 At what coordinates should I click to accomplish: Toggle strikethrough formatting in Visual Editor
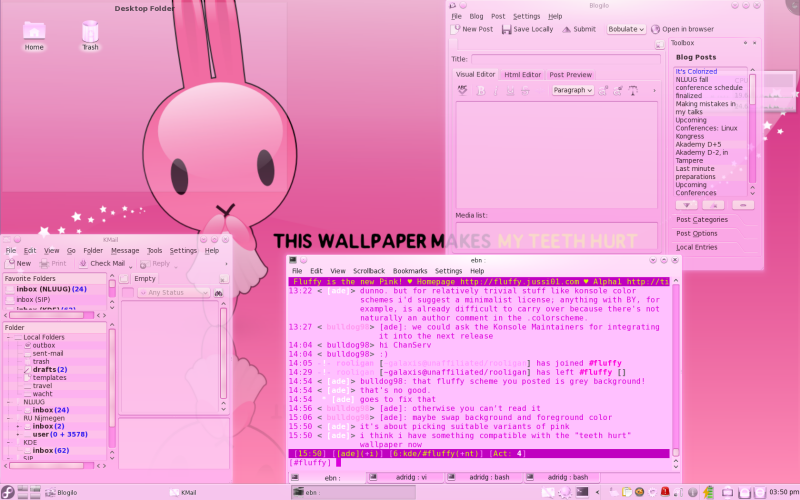(x=525, y=91)
